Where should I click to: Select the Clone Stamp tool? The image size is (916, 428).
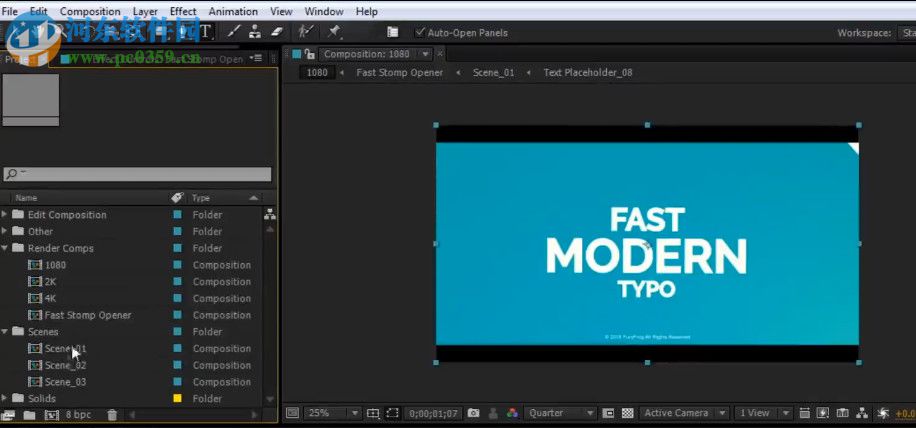point(255,32)
